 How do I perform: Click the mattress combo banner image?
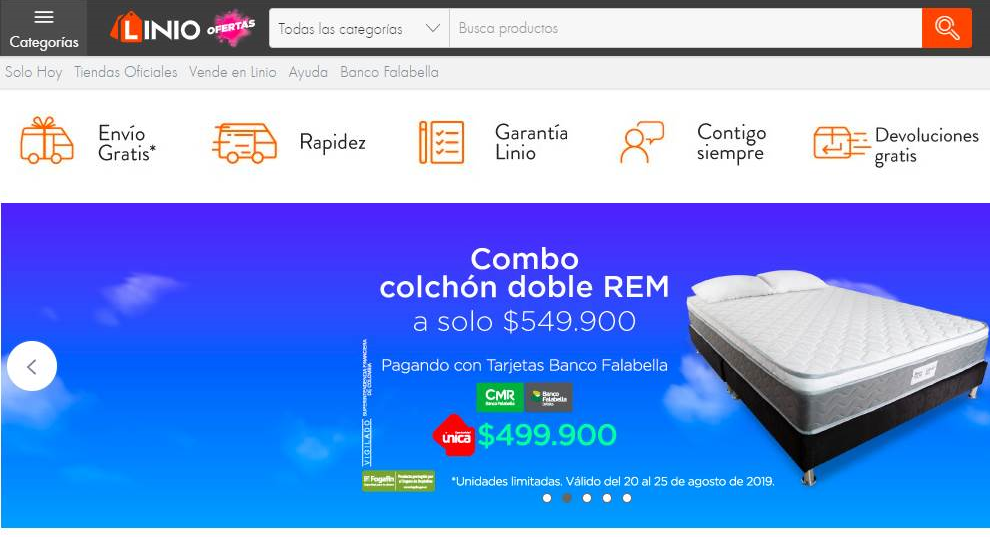coord(495,365)
